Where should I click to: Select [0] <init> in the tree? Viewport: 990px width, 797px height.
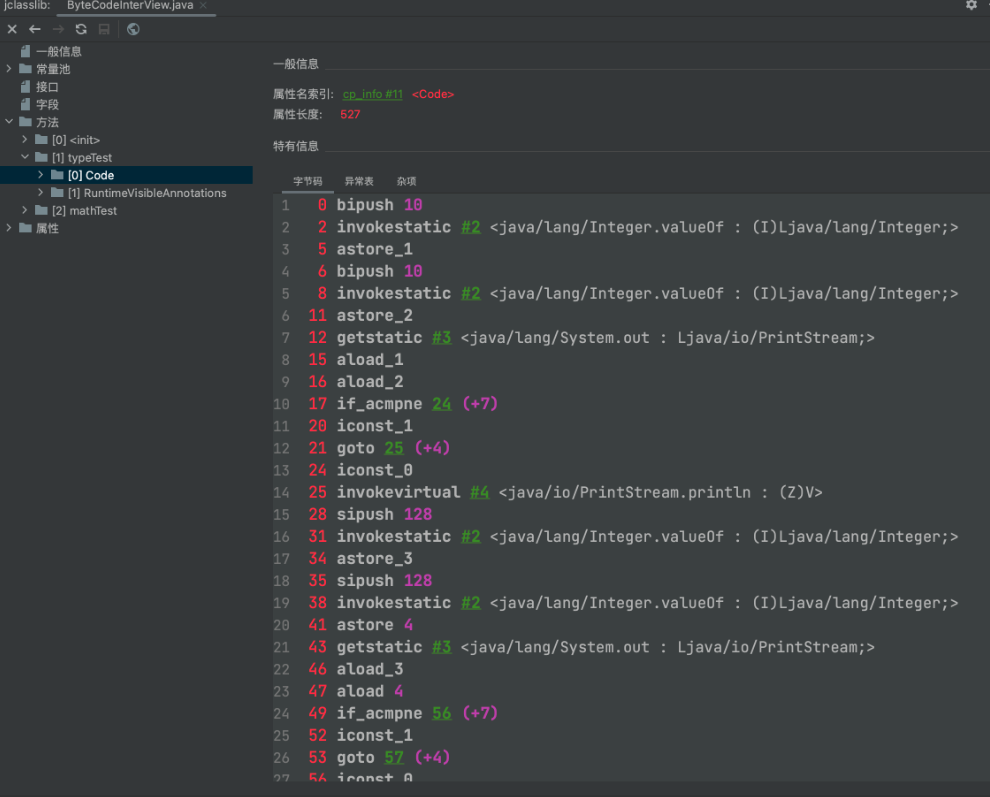tap(76, 140)
